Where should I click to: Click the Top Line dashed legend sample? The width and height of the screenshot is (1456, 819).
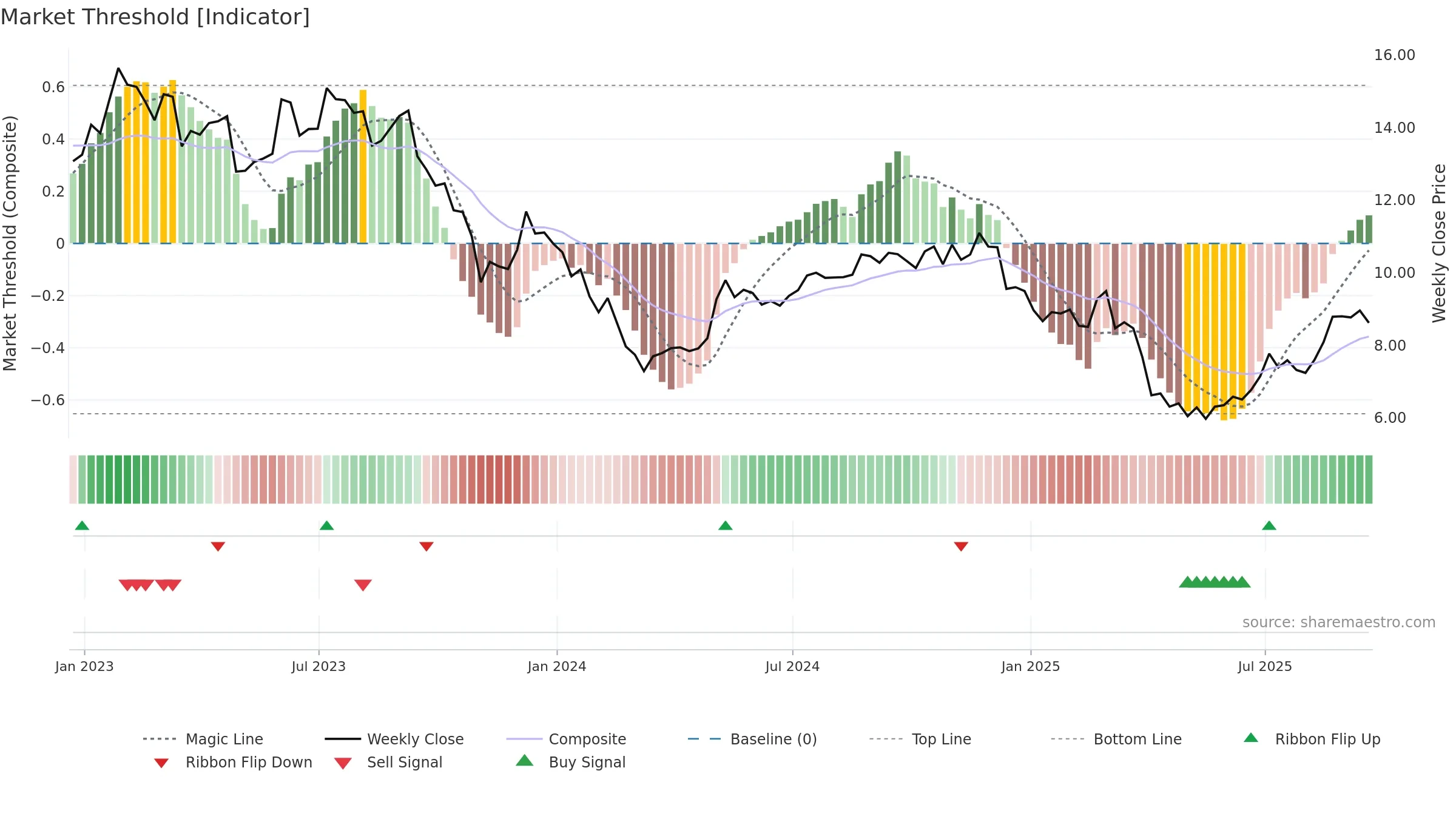pyautogui.click(x=886, y=739)
